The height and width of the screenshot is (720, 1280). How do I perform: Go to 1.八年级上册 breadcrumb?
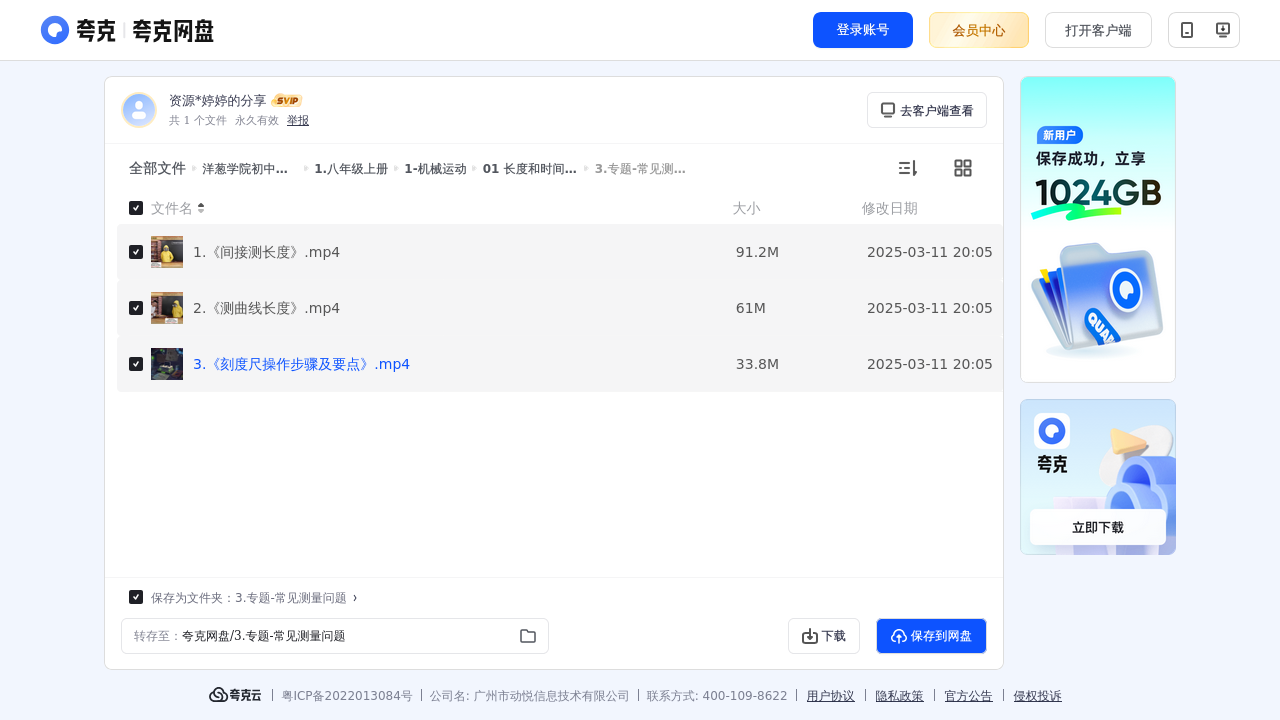click(x=351, y=169)
